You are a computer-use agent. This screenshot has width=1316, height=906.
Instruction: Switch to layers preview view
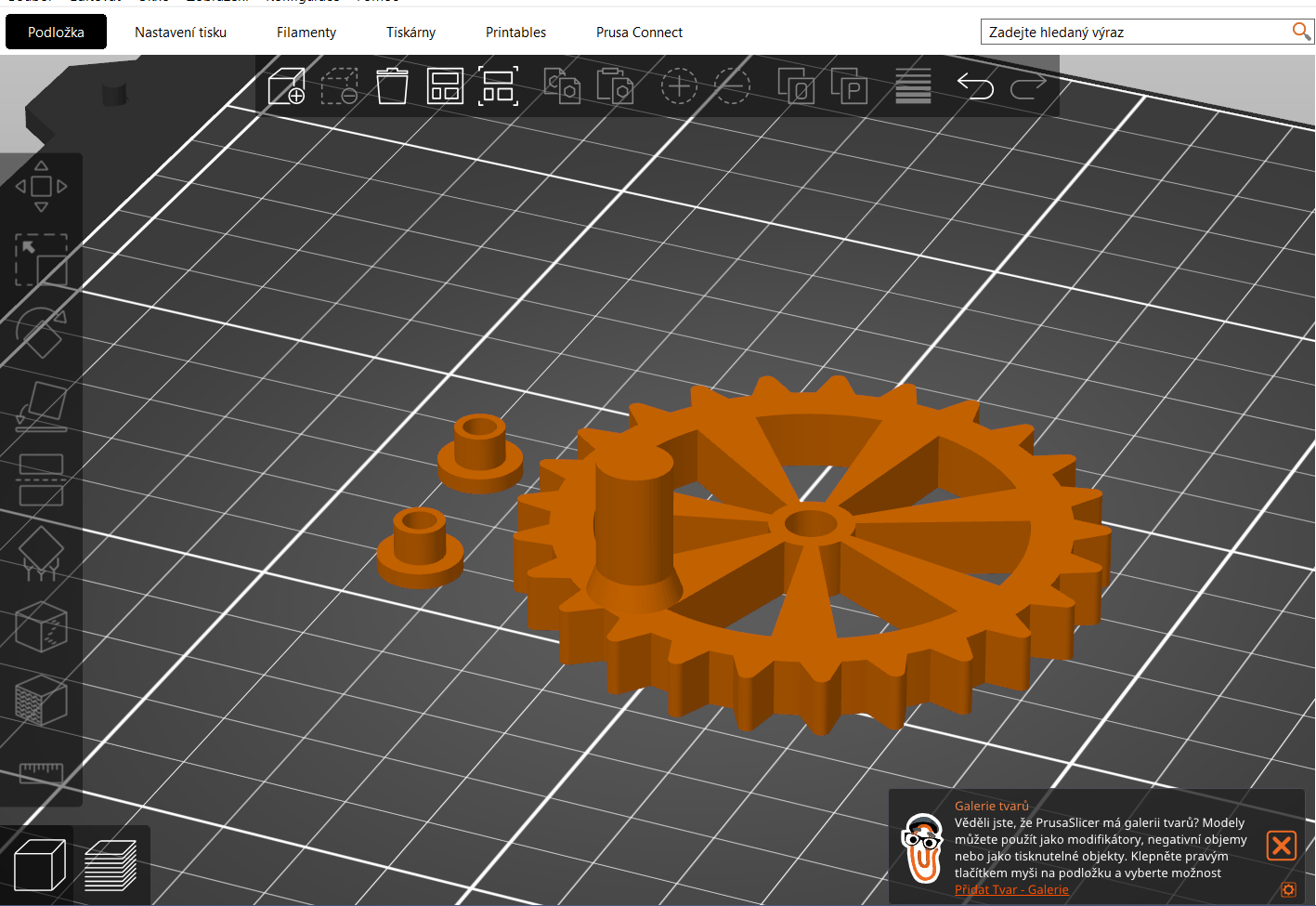point(111,865)
